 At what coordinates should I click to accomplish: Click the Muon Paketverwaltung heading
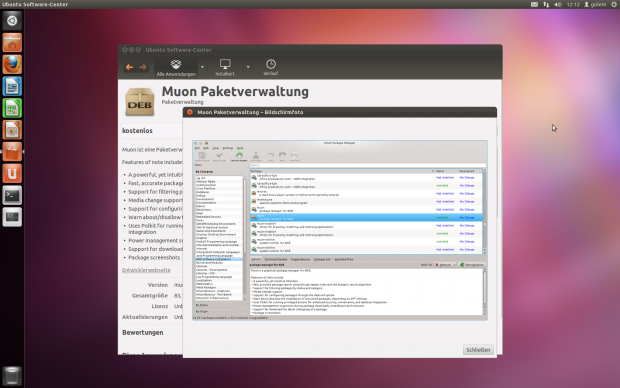[235, 91]
